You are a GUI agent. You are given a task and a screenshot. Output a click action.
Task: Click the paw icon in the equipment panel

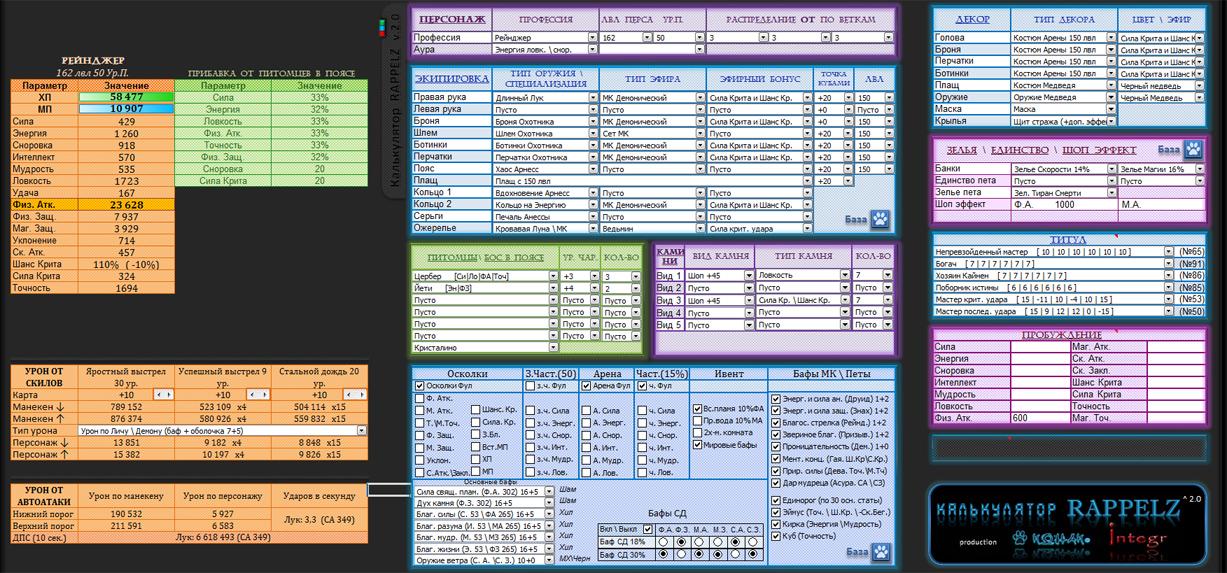879,218
